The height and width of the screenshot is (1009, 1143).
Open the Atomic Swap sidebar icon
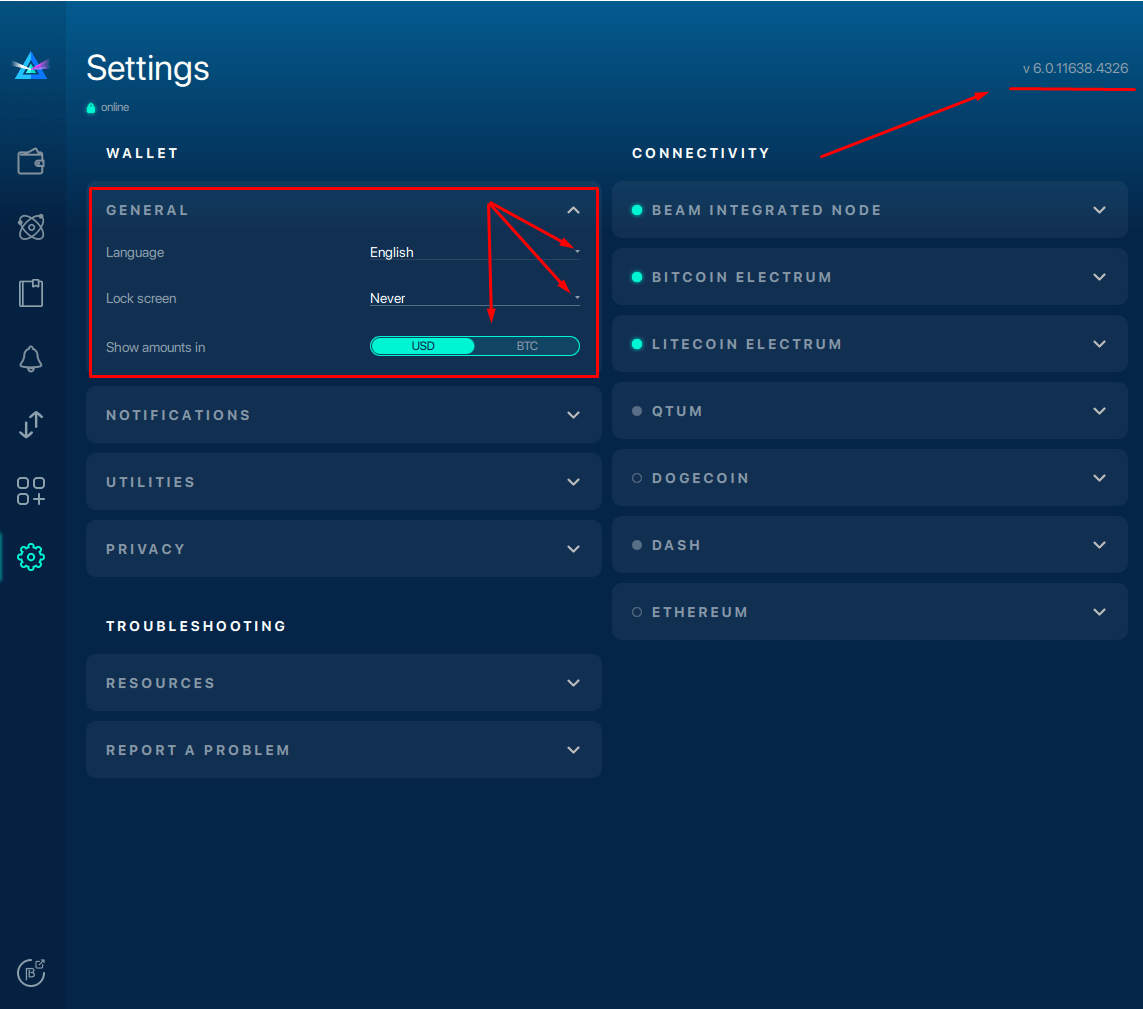coord(31,227)
